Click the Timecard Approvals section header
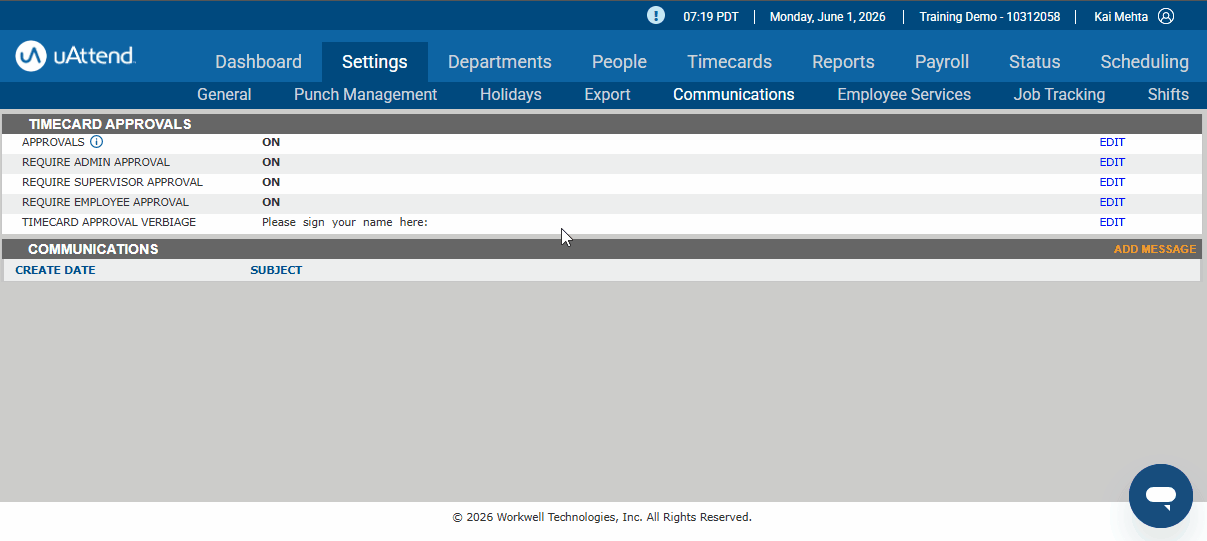The height and width of the screenshot is (541, 1207). 602,124
